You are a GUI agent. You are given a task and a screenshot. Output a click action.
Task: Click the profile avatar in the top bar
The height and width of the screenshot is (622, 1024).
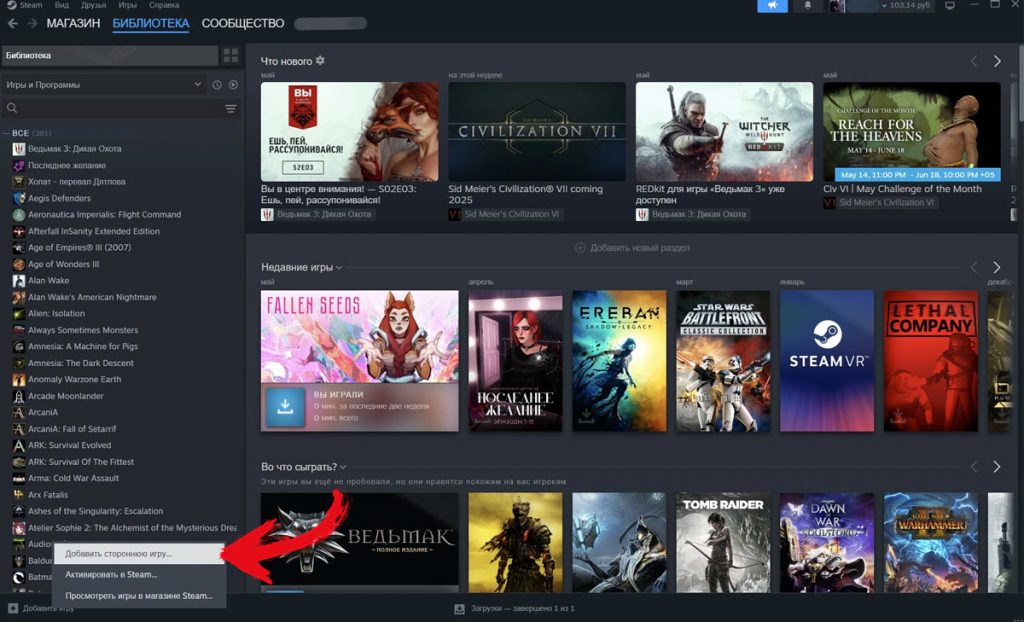[x=837, y=6]
